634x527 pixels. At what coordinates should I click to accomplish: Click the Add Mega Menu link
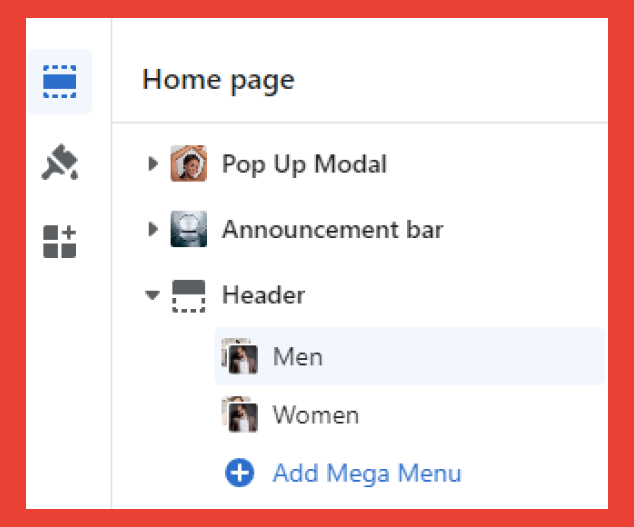367,473
